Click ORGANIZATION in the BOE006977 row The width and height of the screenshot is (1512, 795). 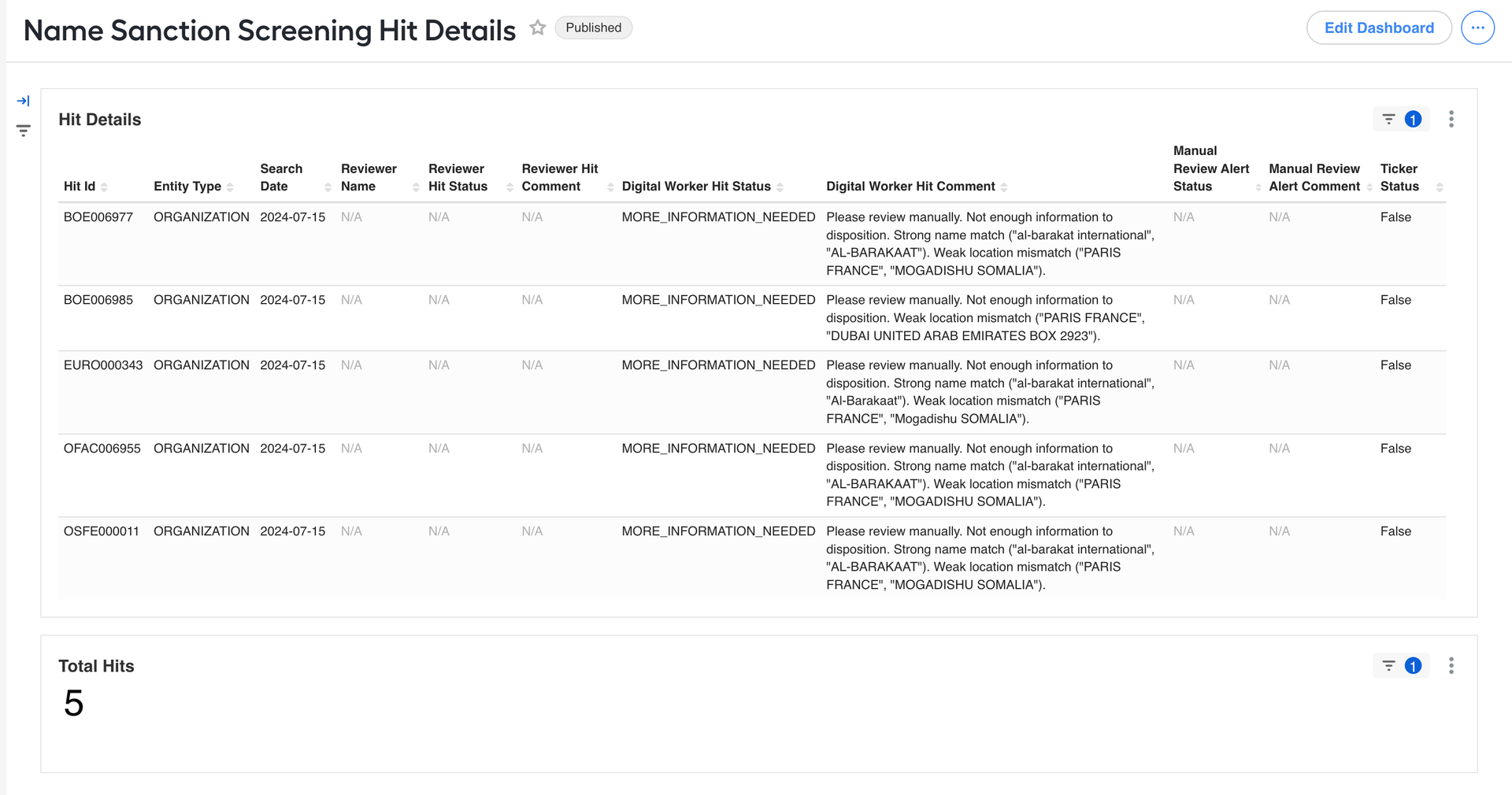coord(202,217)
